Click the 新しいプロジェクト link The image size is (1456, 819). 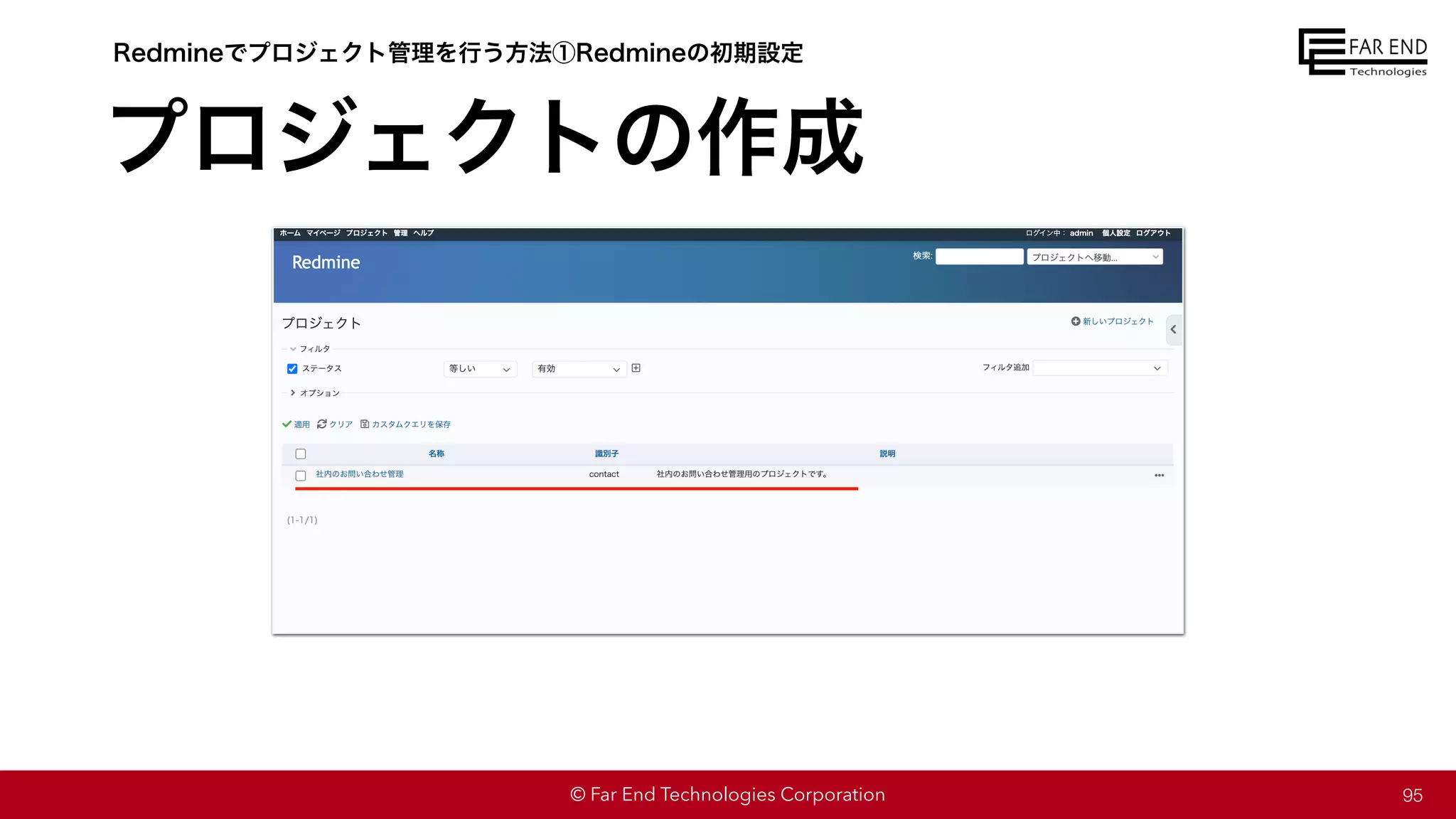click(x=1118, y=321)
